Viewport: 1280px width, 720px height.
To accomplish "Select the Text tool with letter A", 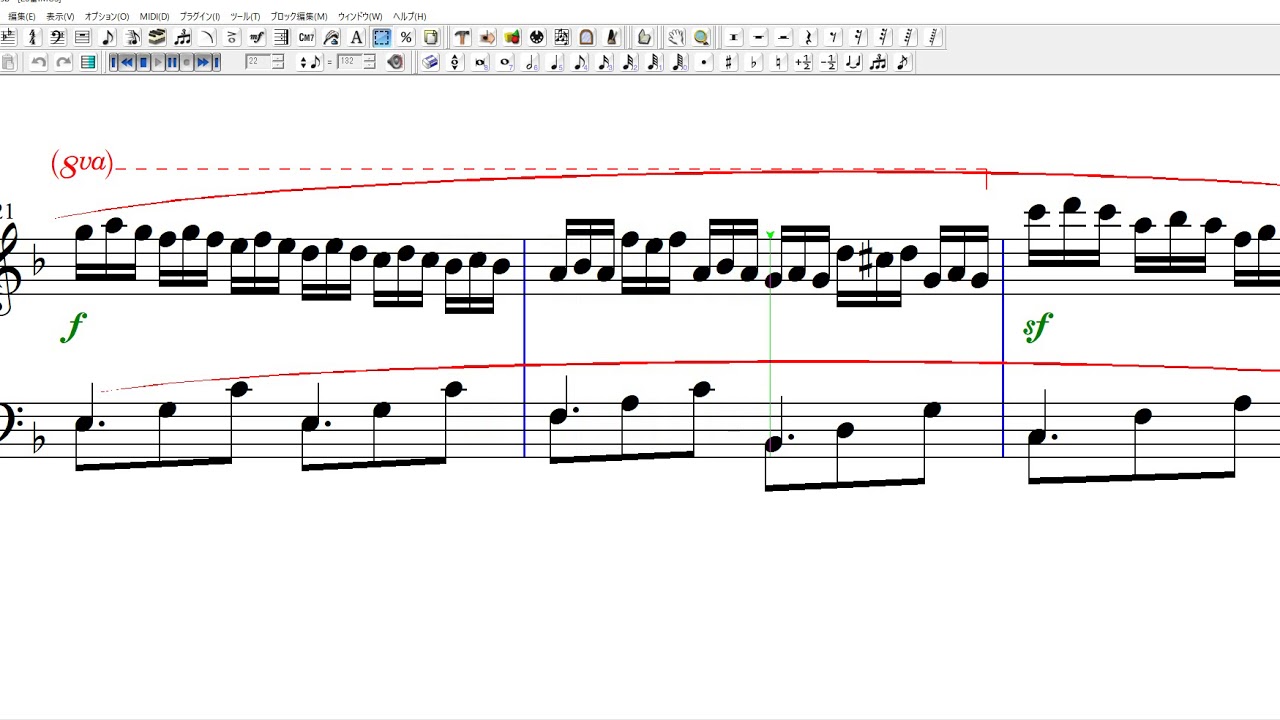I will [x=356, y=38].
